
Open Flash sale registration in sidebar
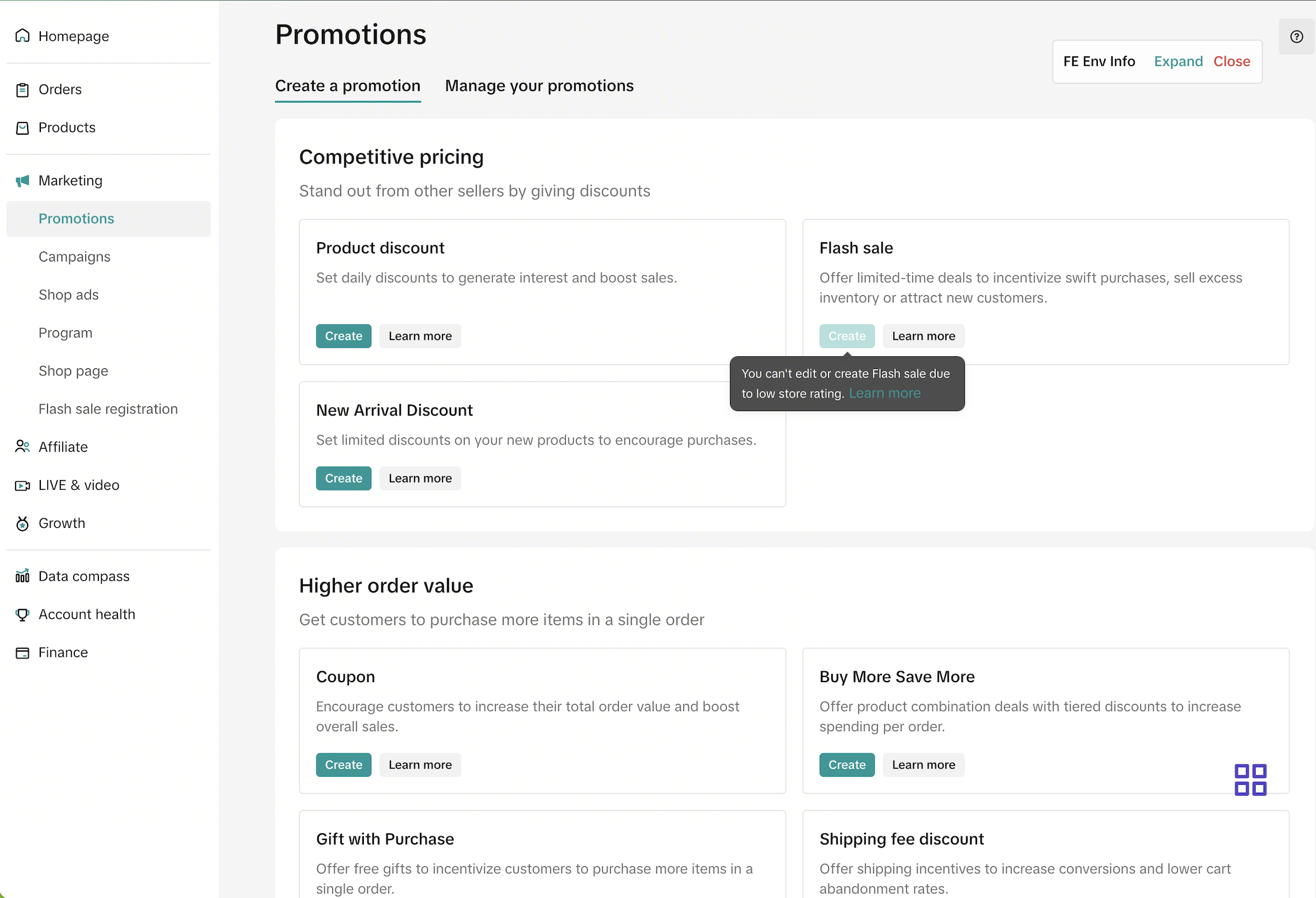(108, 409)
